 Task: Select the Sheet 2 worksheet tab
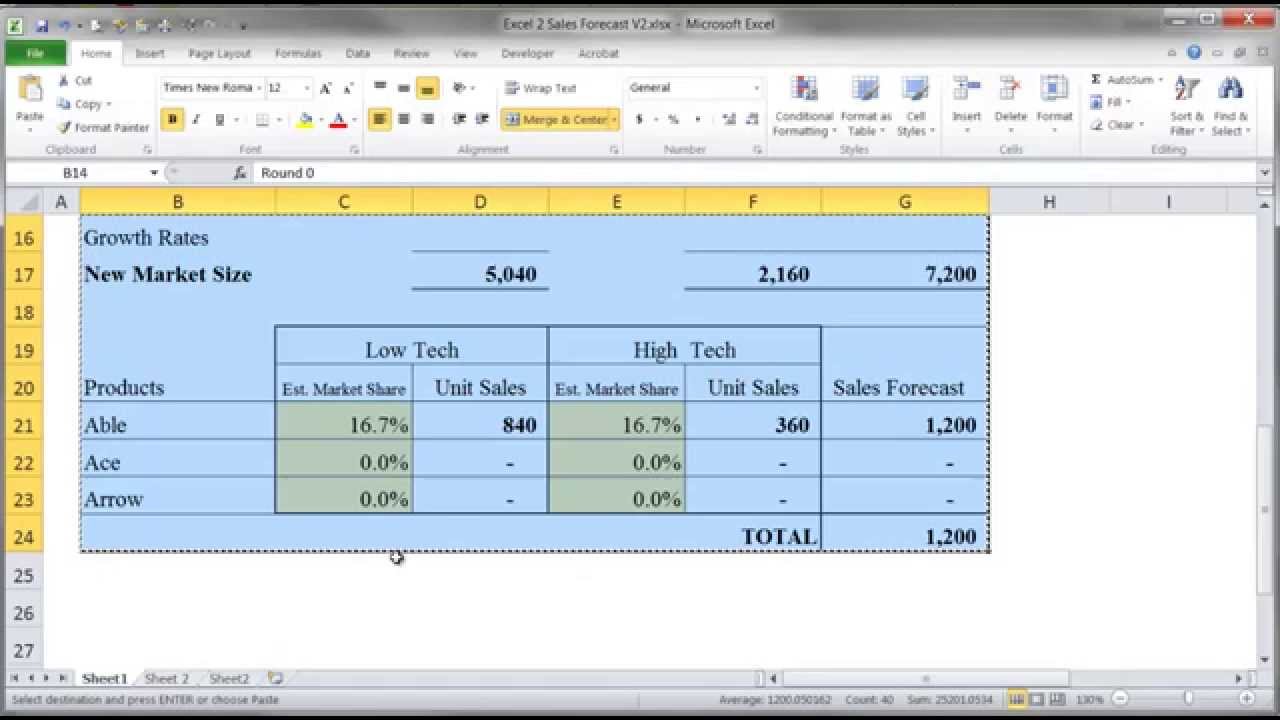click(167, 678)
